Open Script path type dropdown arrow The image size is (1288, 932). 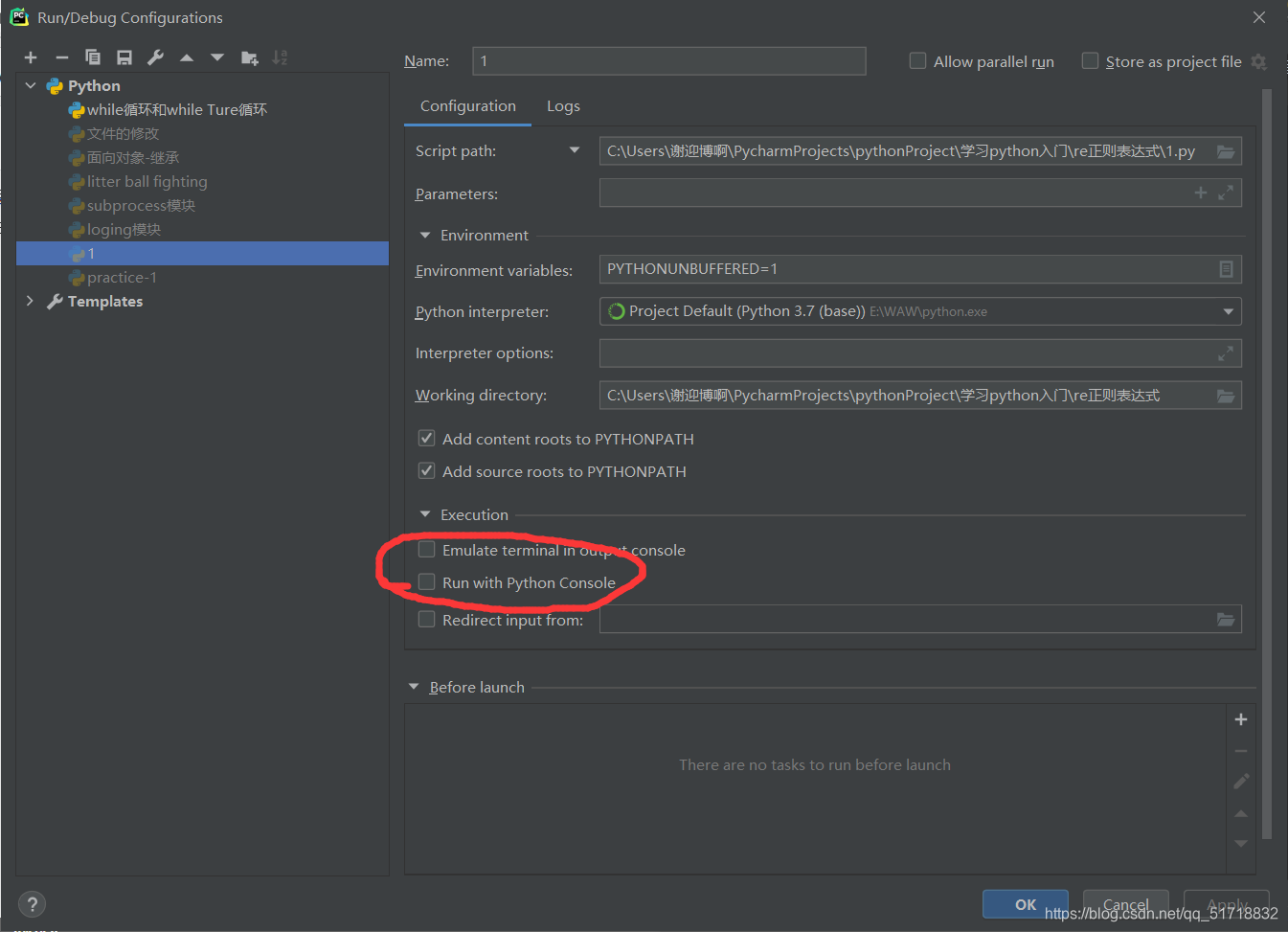click(x=575, y=150)
